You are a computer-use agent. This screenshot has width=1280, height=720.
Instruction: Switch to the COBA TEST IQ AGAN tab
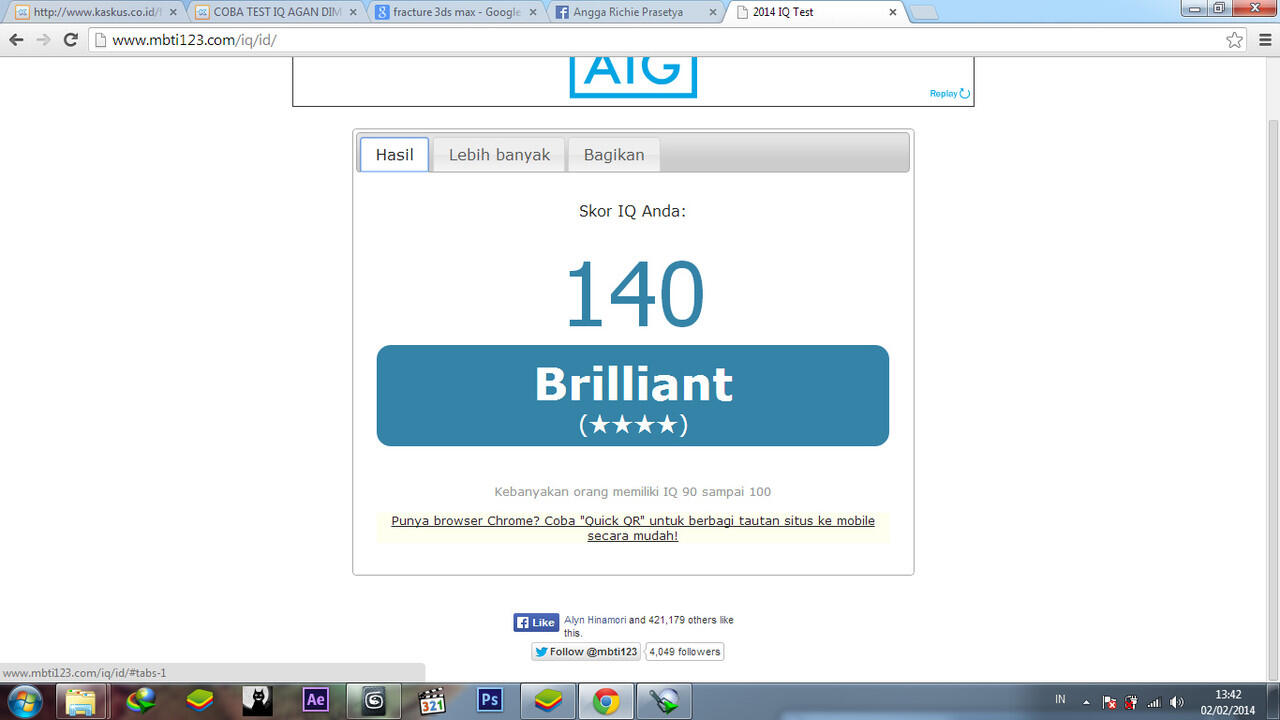tap(275, 13)
